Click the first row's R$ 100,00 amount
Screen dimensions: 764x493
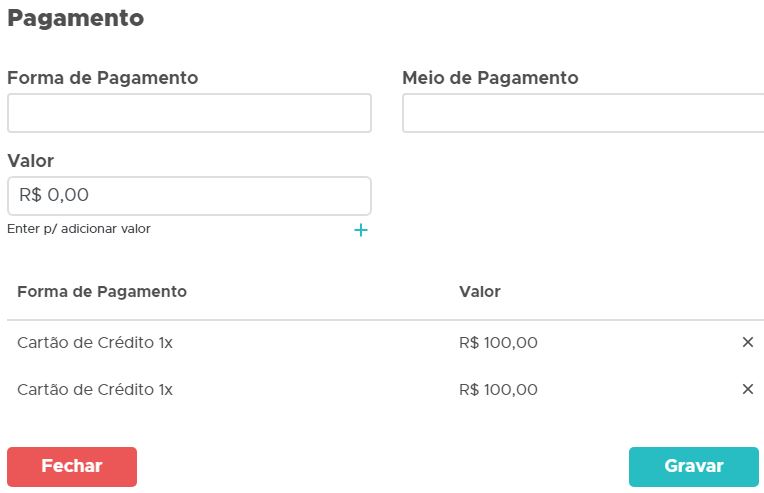pyautogui.click(x=498, y=343)
